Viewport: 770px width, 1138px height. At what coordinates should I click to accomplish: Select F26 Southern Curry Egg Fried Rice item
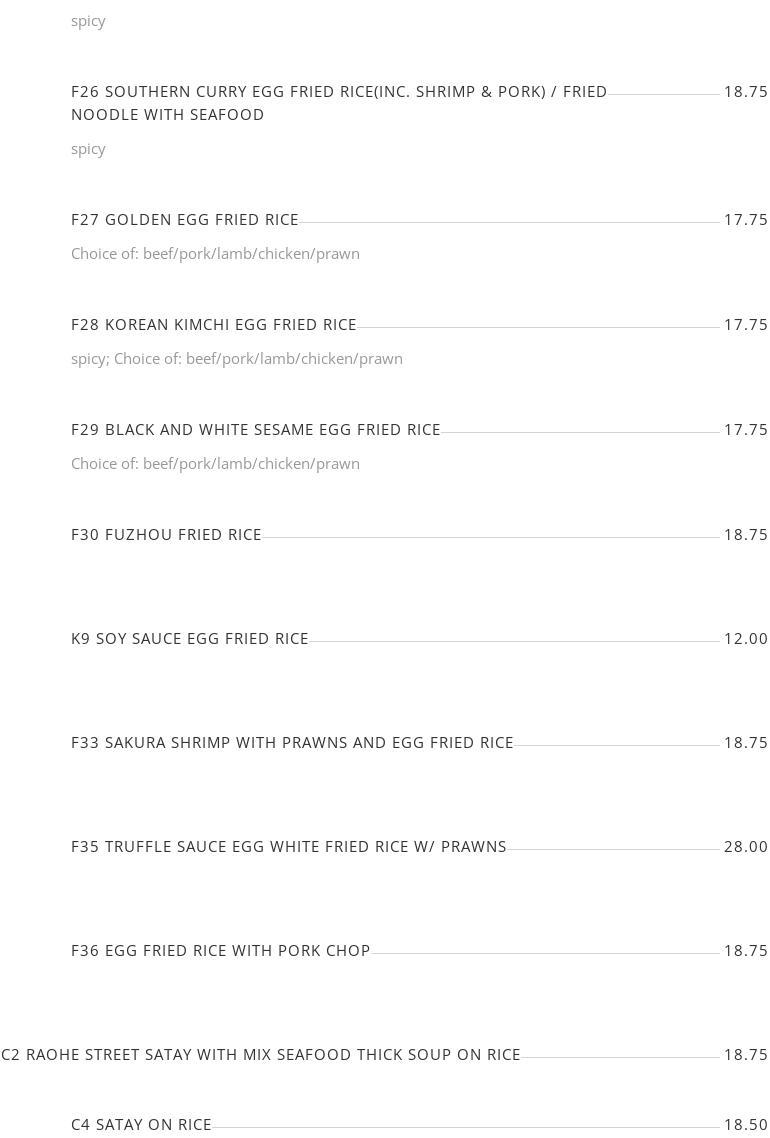[x=339, y=103]
